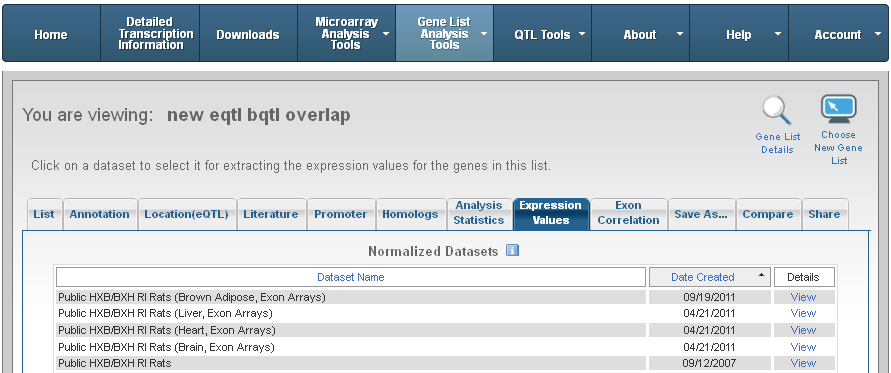Viewport: 891px width, 373px height.
Task: Expand About menu dropdown arrow
Action: tap(680, 34)
